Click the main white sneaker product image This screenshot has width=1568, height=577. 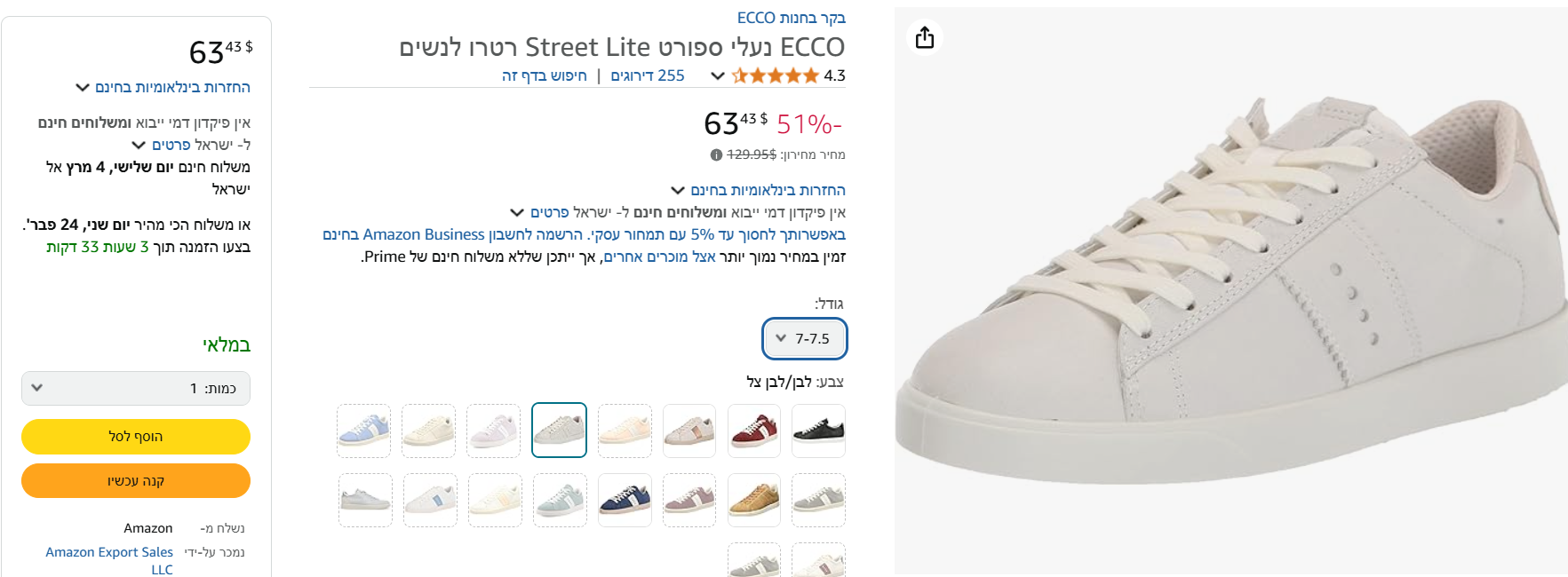tap(1230, 293)
